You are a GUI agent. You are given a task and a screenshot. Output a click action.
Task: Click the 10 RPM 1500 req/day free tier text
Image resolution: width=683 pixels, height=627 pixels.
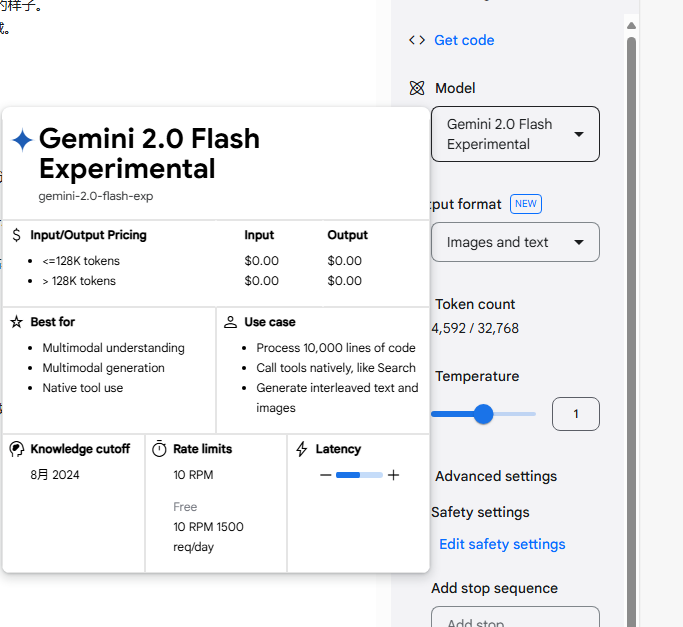(209, 537)
